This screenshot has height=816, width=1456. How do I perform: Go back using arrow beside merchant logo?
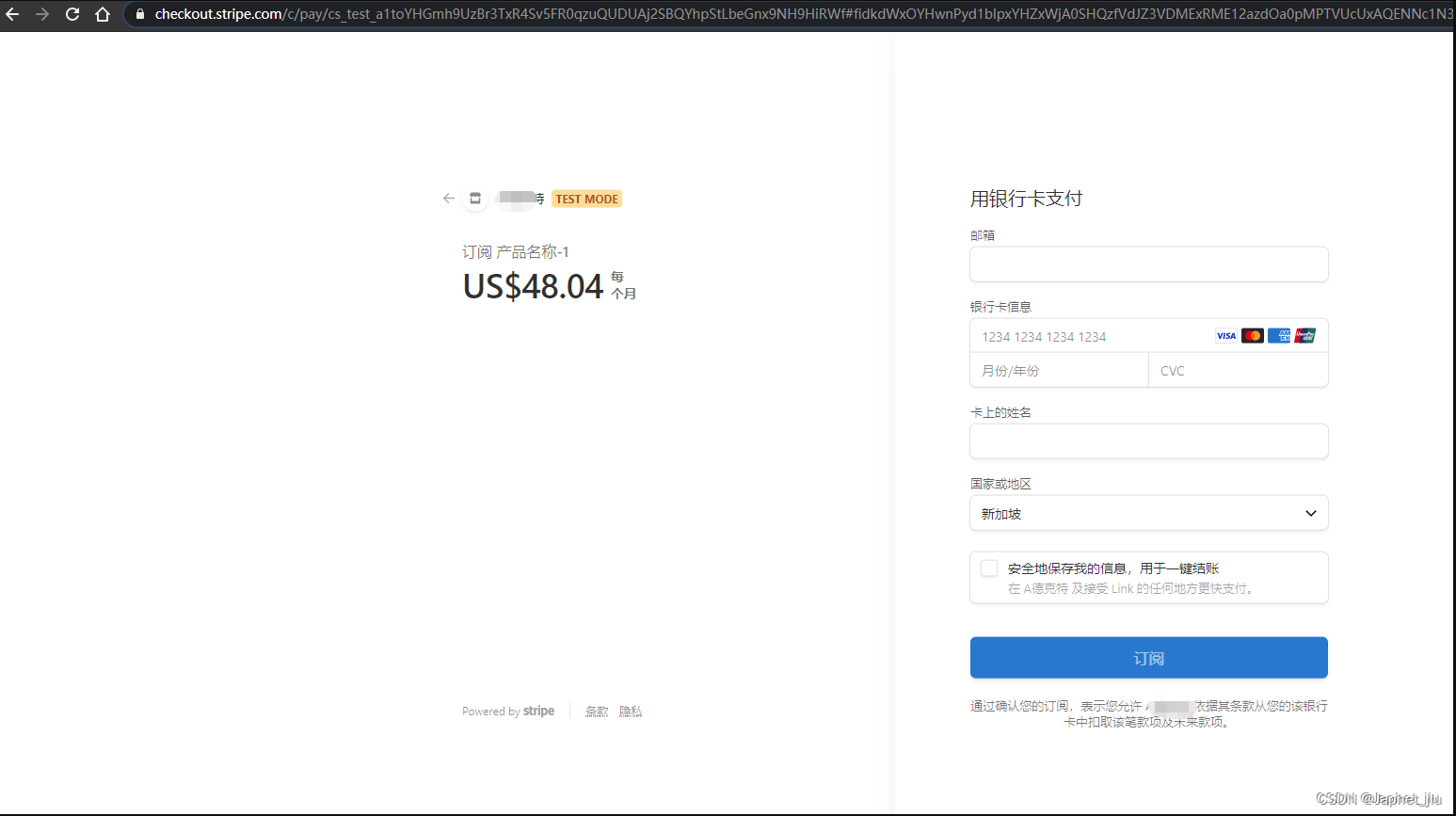pyautogui.click(x=449, y=199)
